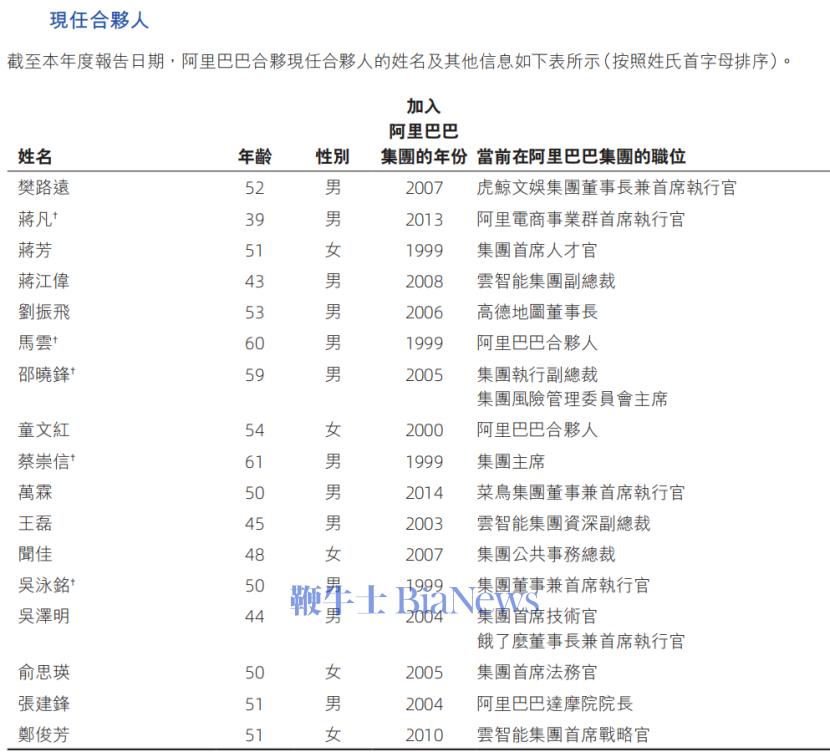Click 吳澤明's age value 44

click(x=255, y=617)
